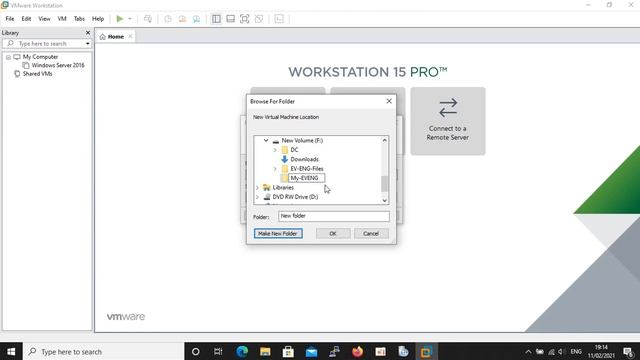
Task: Expand the DC folder
Action: click(275, 150)
